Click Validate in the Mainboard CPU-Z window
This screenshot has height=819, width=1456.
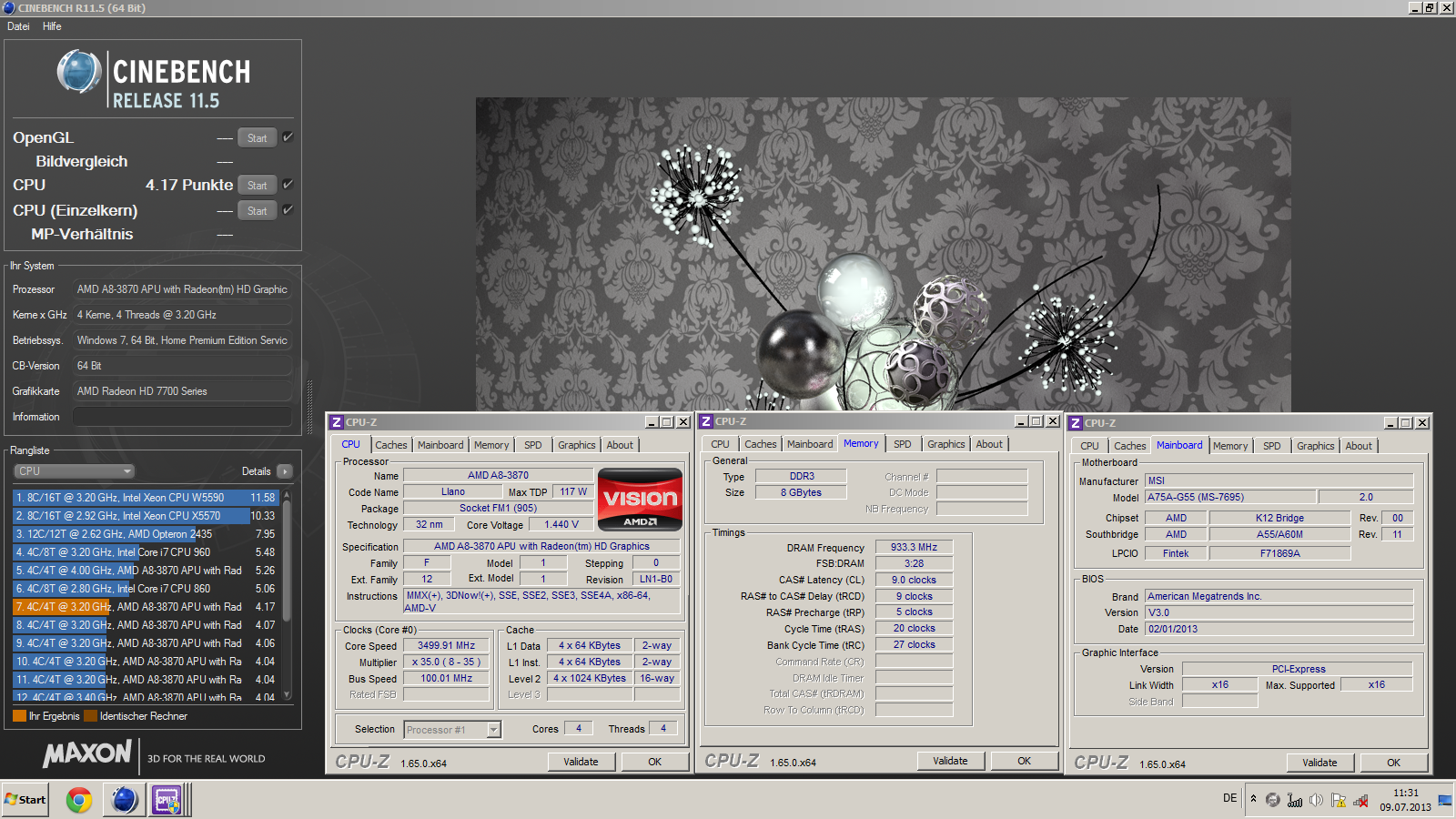1319,763
